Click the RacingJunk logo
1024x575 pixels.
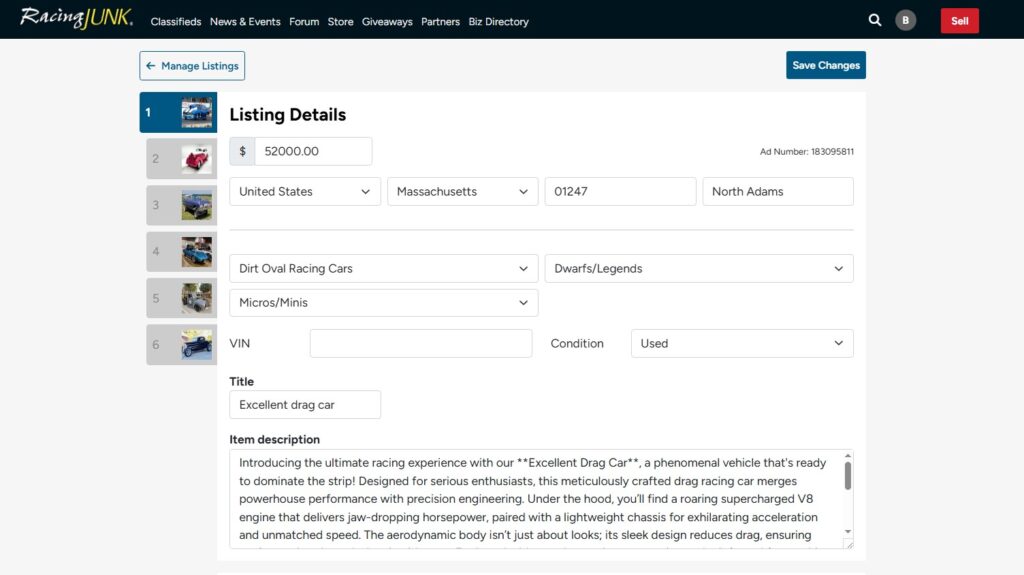[x=76, y=18]
